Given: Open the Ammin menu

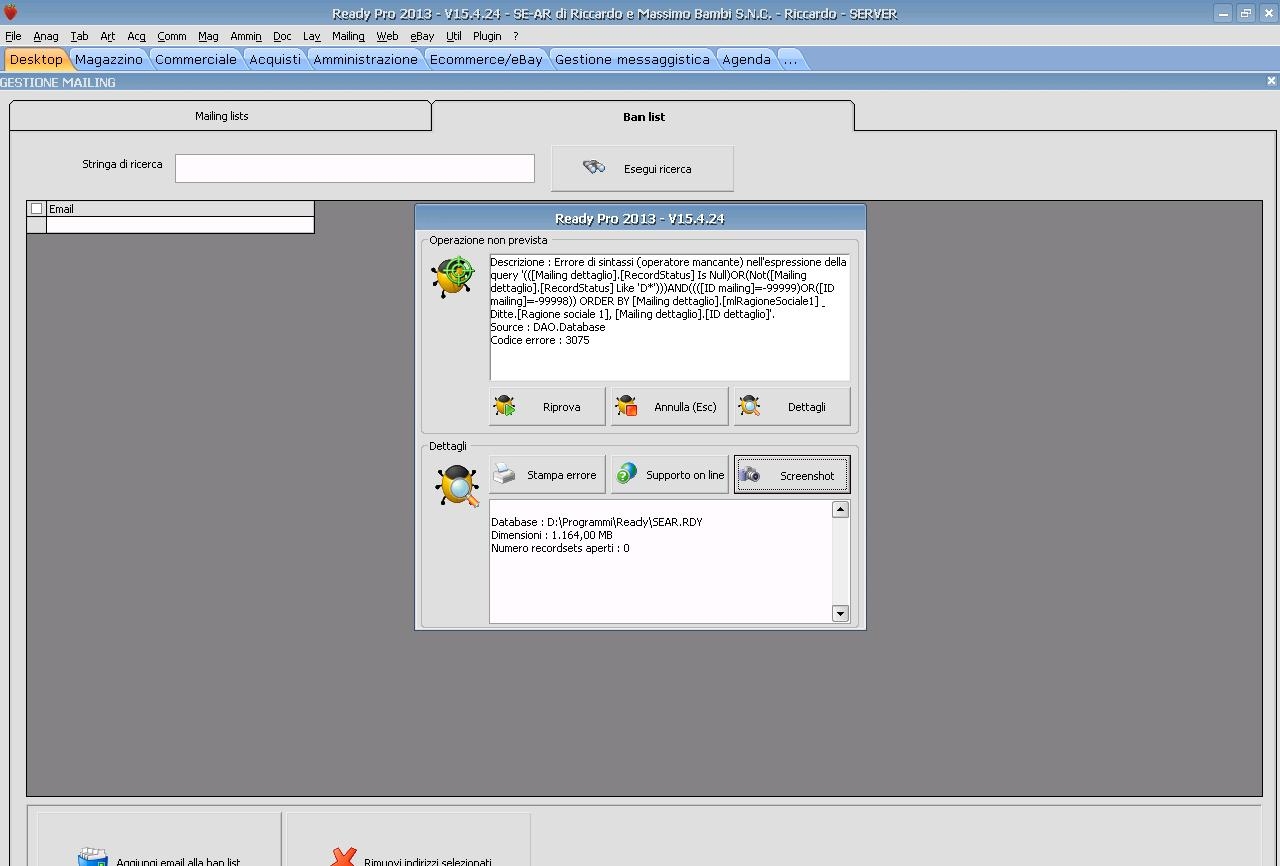Looking at the screenshot, I should point(246,36).
